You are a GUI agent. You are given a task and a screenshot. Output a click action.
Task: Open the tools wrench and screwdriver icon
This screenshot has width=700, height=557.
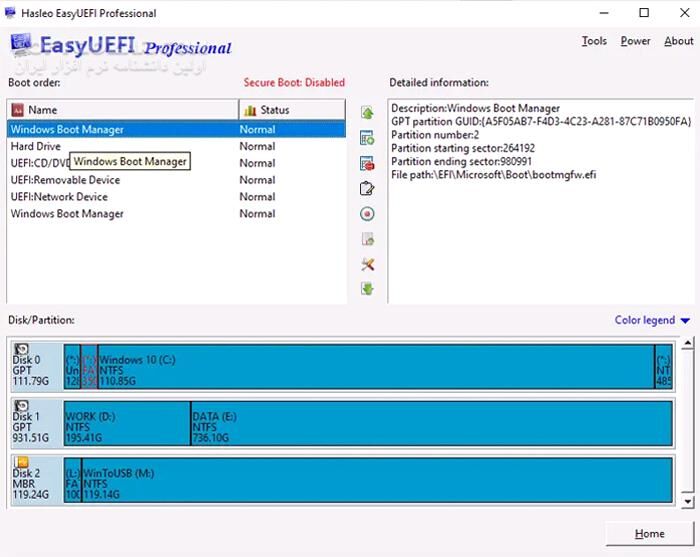point(367,264)
